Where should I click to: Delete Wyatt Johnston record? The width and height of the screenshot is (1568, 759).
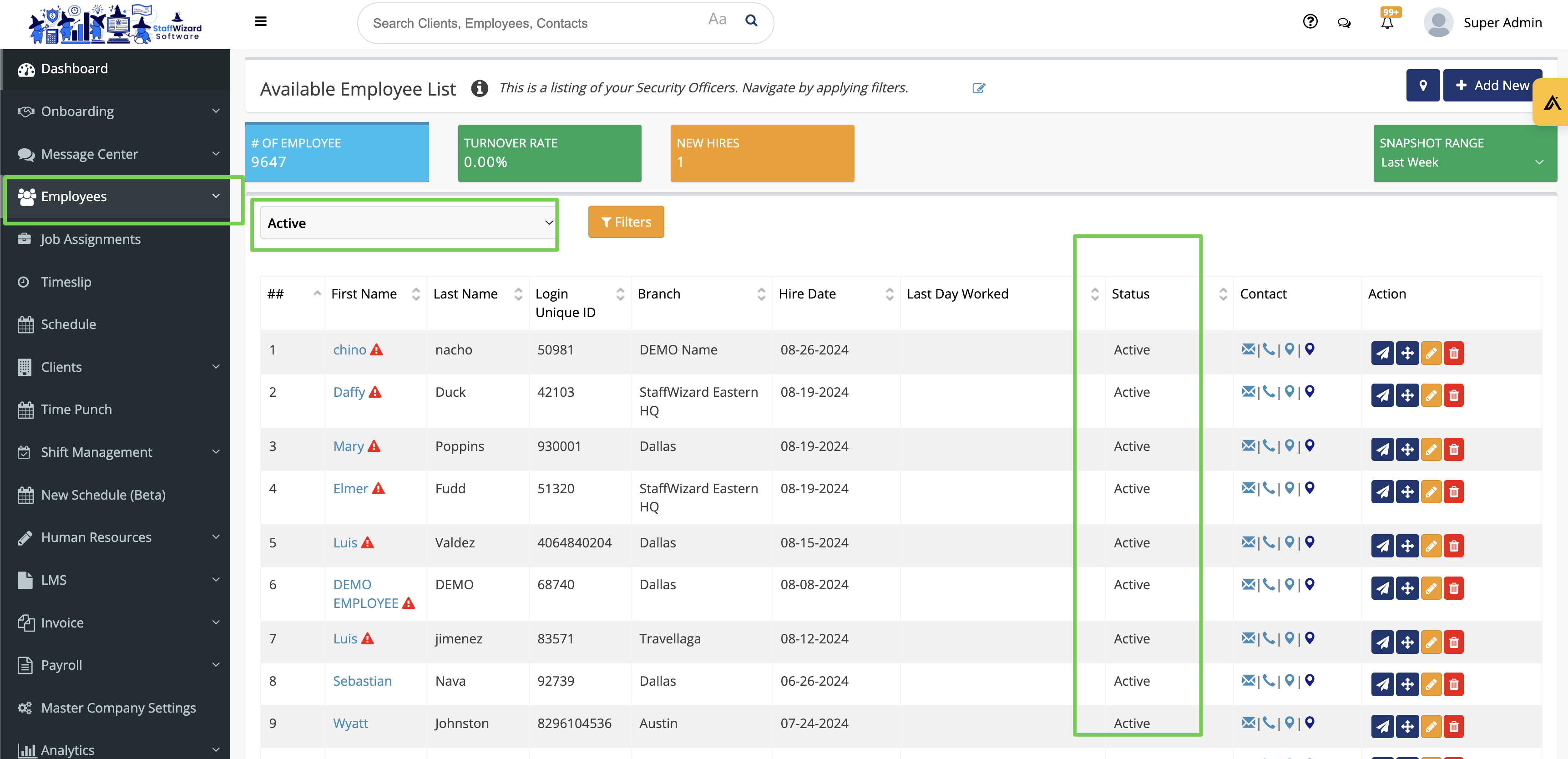(x=1454, y=727)
